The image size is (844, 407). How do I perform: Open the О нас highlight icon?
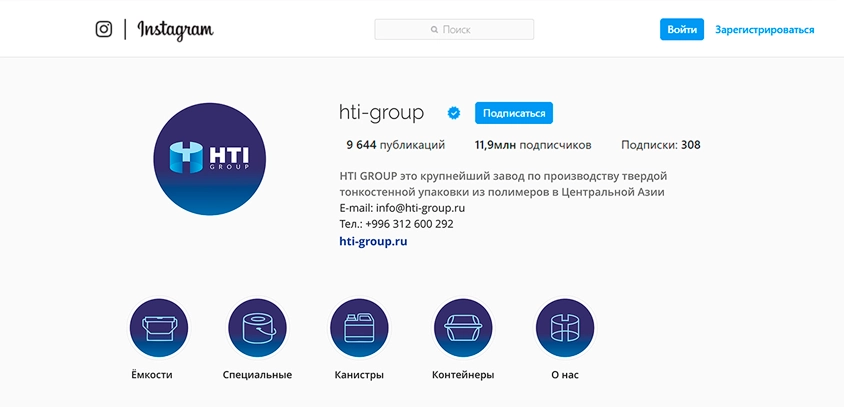(565, 328)
